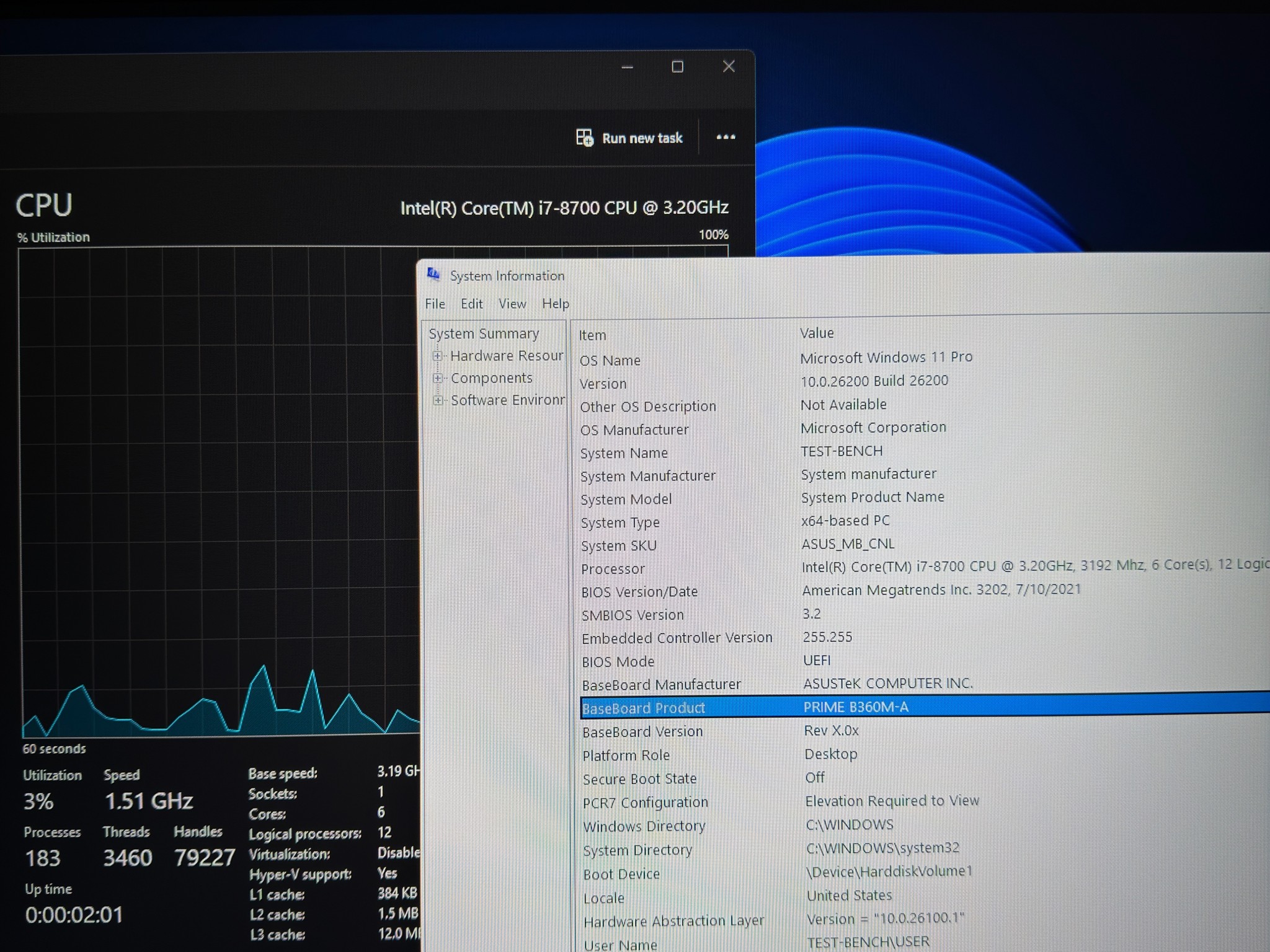Select System Summary in the tree
The image size is (1270, 952).
(x=484, y=333)
